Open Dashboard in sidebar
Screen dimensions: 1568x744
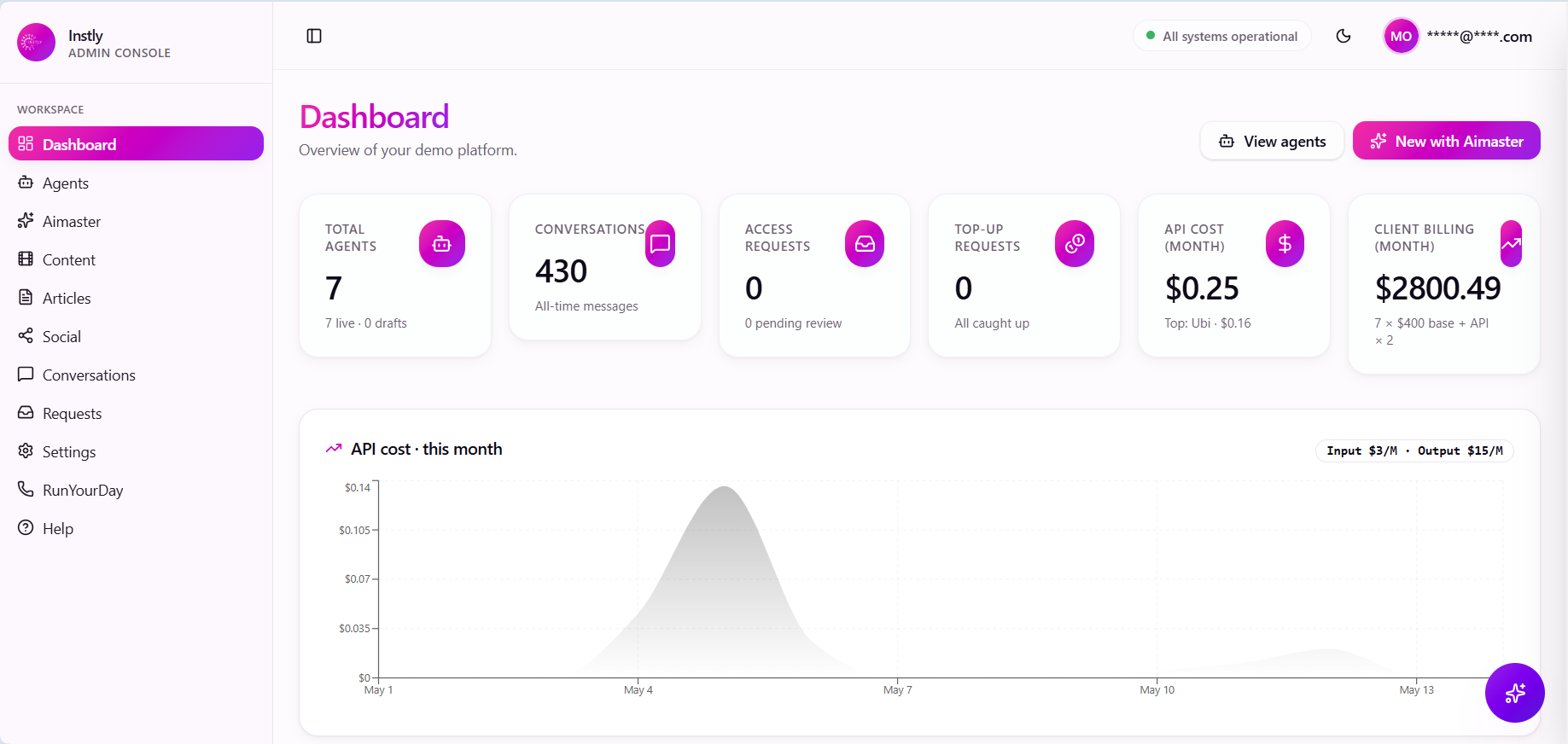pos(136,143)
